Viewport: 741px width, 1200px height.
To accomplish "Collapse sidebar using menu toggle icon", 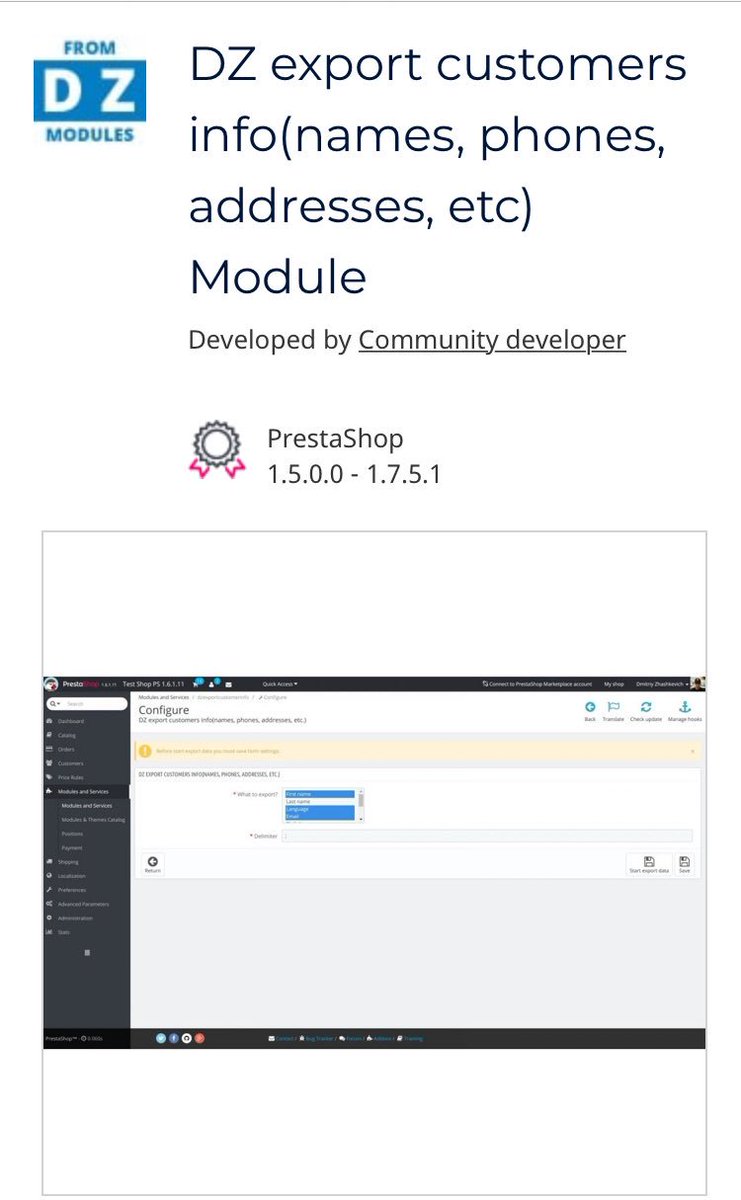I will click(87, 953).
